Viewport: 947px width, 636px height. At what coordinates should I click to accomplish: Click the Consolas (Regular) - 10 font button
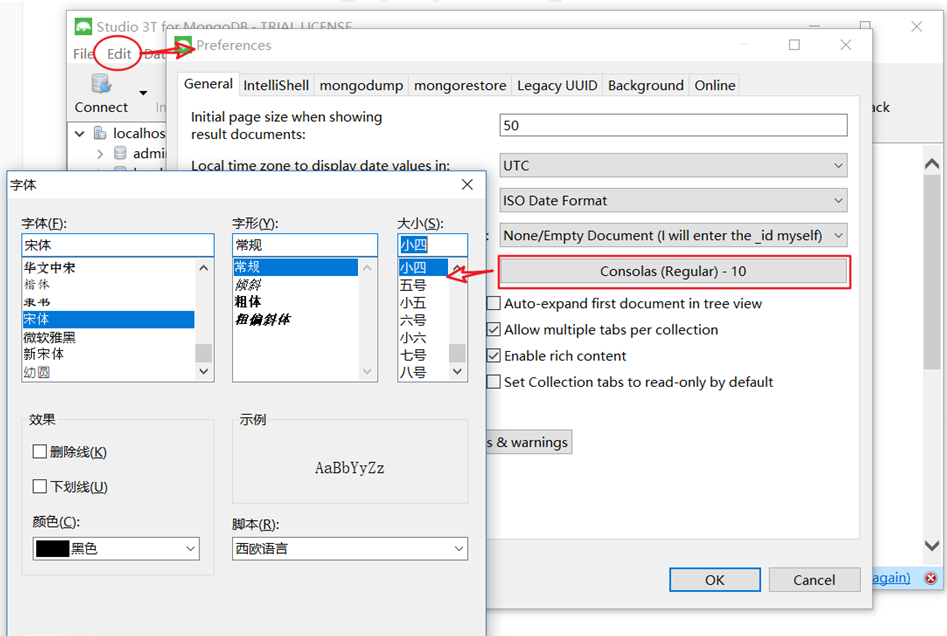pos(673,272)
